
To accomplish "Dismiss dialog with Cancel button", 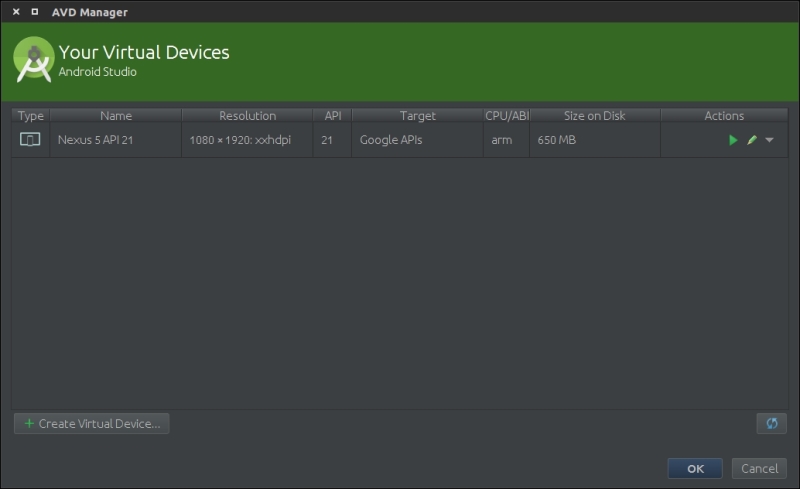I will 759,469.
